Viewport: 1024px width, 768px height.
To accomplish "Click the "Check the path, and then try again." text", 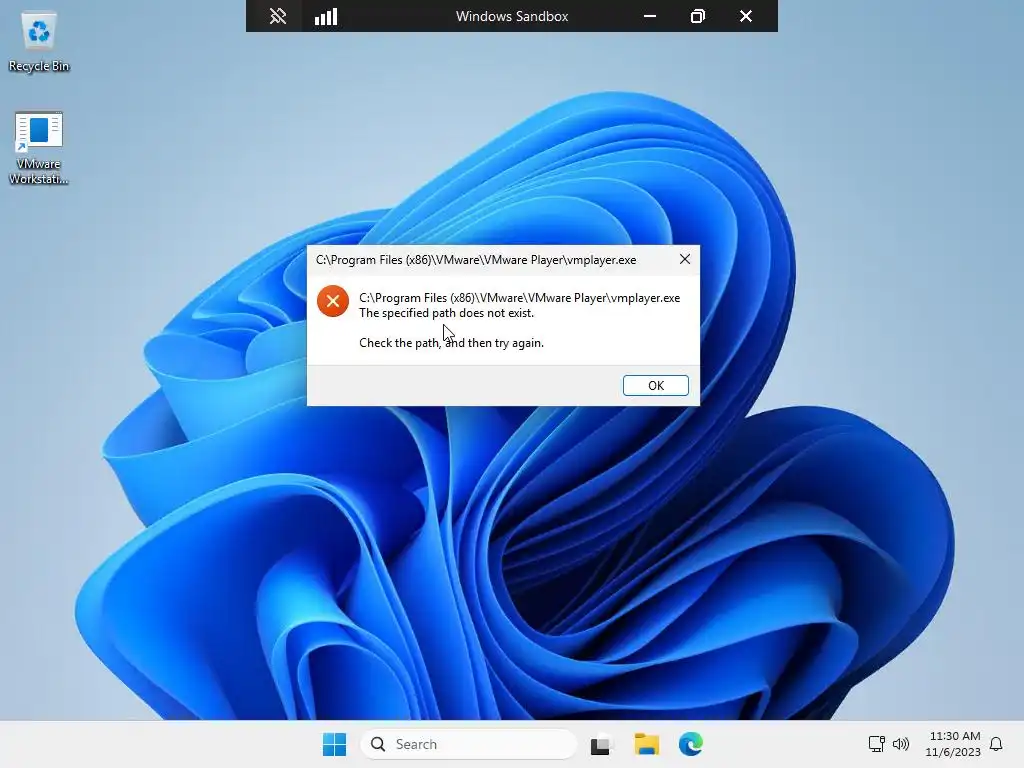I will pyautogui.click(x=451, y=343).
